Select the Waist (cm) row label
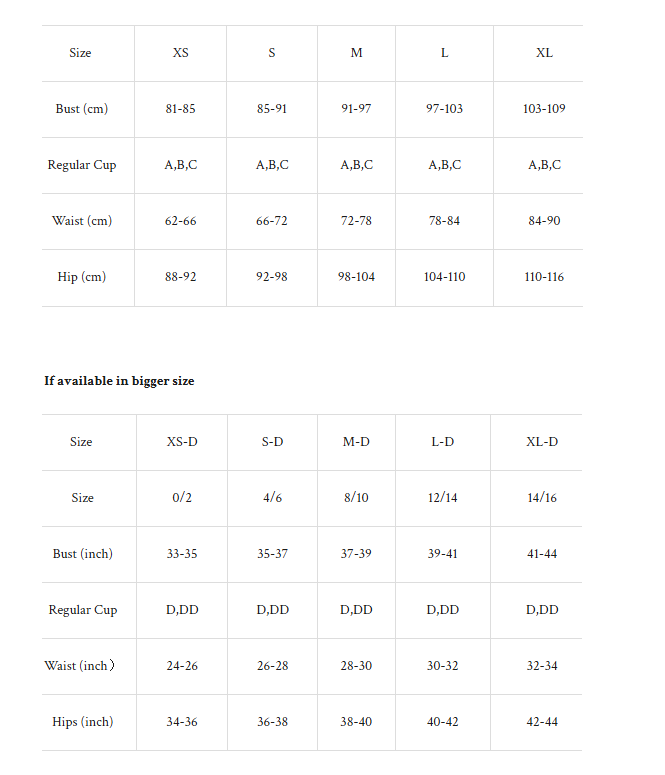Screen dimensions: 665x775 [82, 221]
